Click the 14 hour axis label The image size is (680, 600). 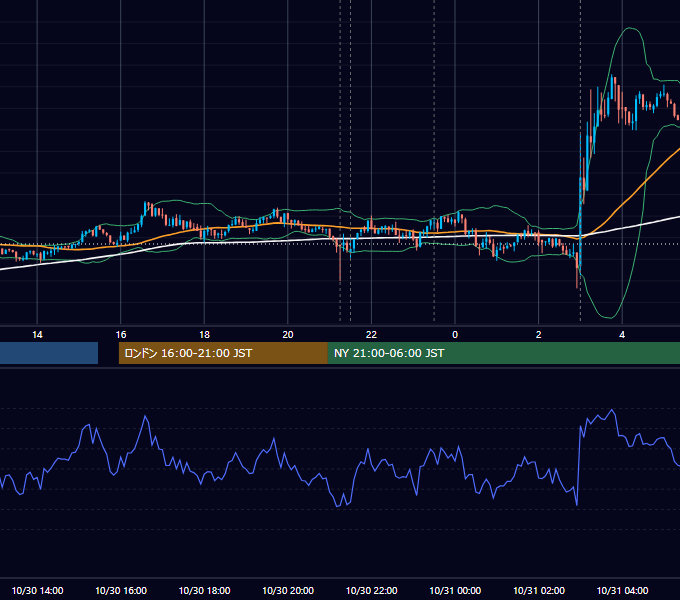pos(37,335)
